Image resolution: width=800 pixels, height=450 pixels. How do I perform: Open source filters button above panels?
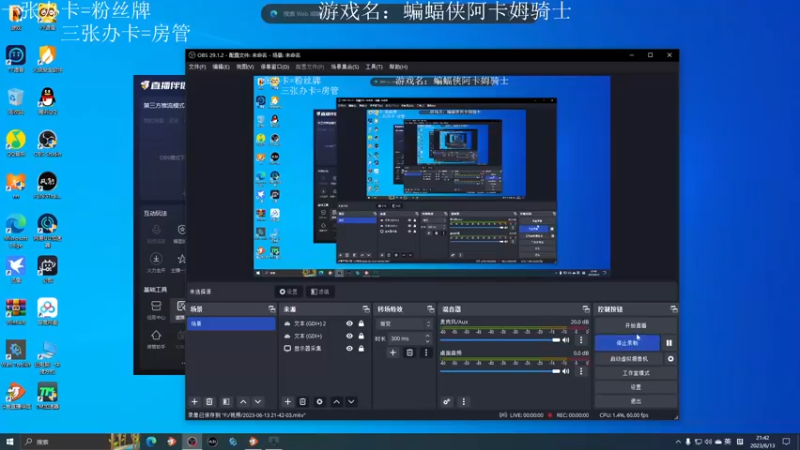[x=320, y=292]
